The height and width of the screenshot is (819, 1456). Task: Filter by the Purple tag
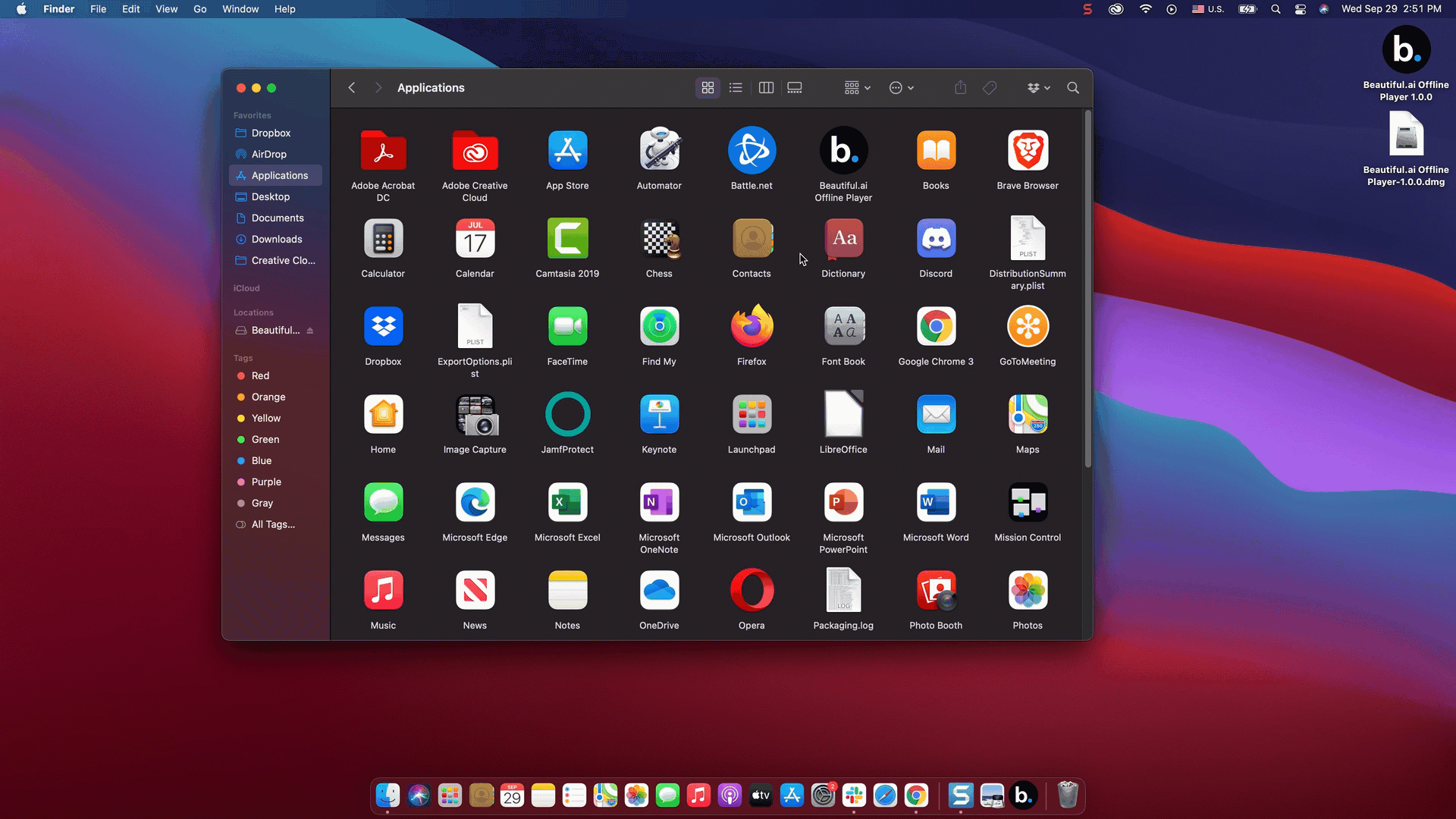click(275, 482)
